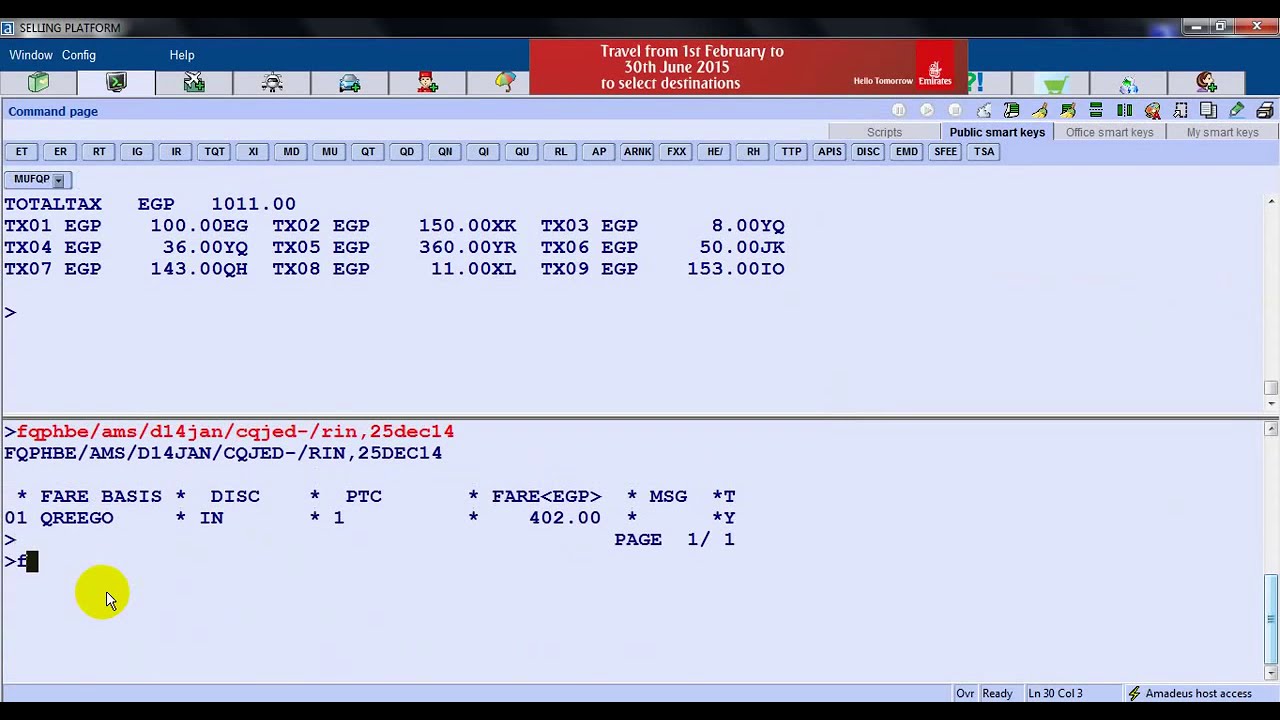The width and height of the screenshot is (1280, 720).
Task: Click the printer icon
Action: tap(1265, 111)
